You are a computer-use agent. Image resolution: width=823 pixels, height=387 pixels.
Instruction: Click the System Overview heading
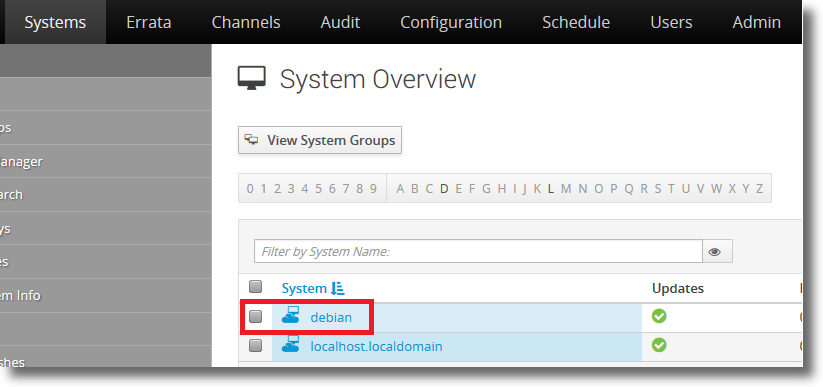[x=378, y=79]
